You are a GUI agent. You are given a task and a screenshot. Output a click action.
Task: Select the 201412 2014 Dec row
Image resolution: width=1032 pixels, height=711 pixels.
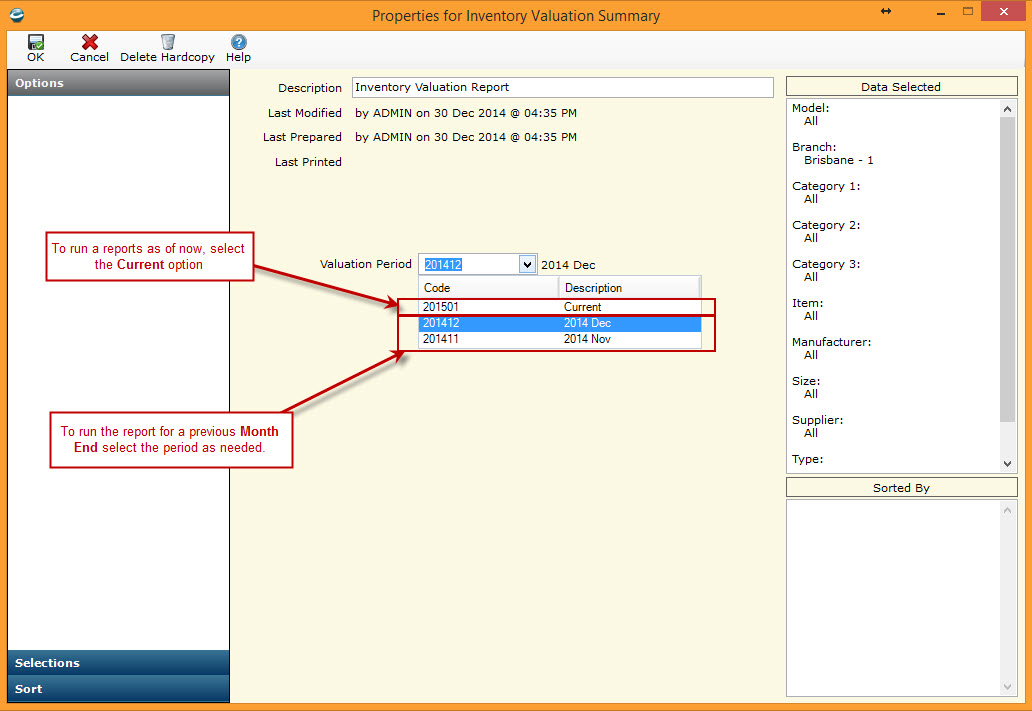click(559, 323)
